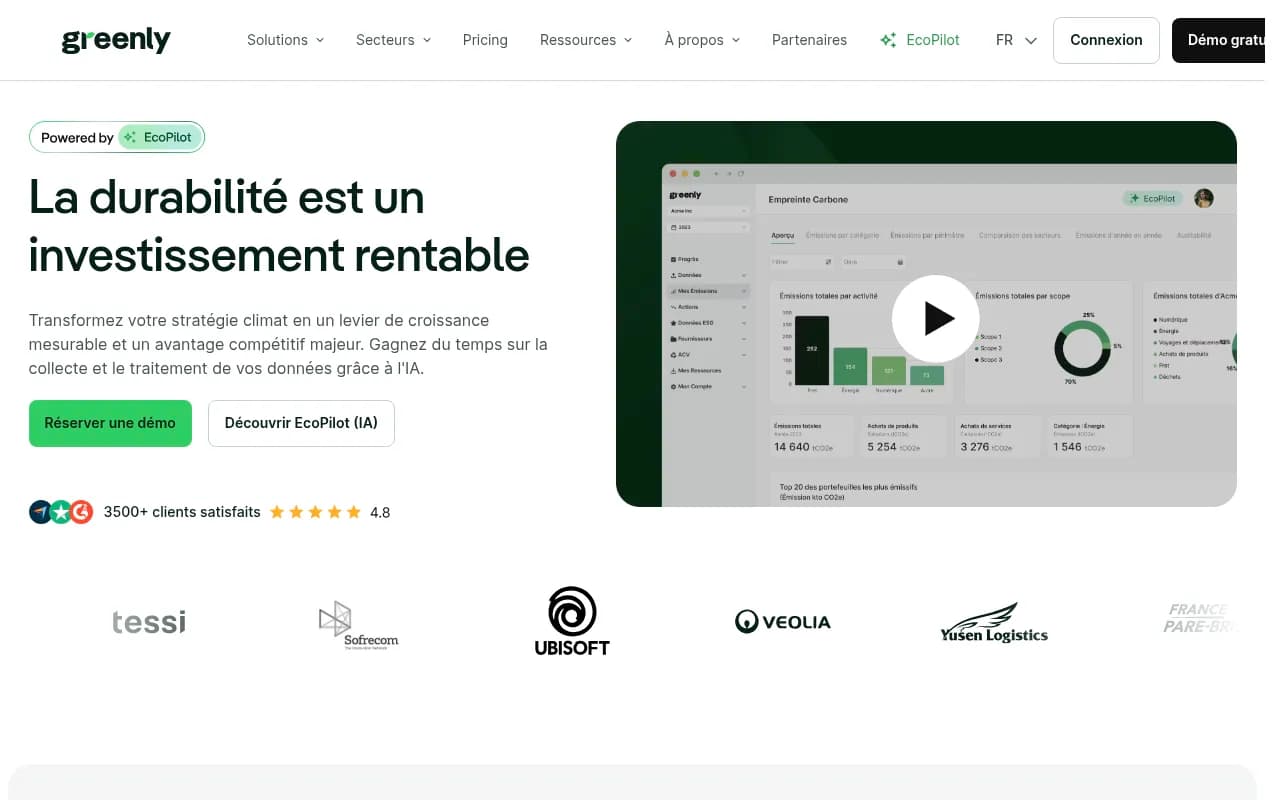Image resolution: width=1280 pixels, height=800 pixels.
Task: Click the Yusen Logistics client logo
Action: click(994, 622)
